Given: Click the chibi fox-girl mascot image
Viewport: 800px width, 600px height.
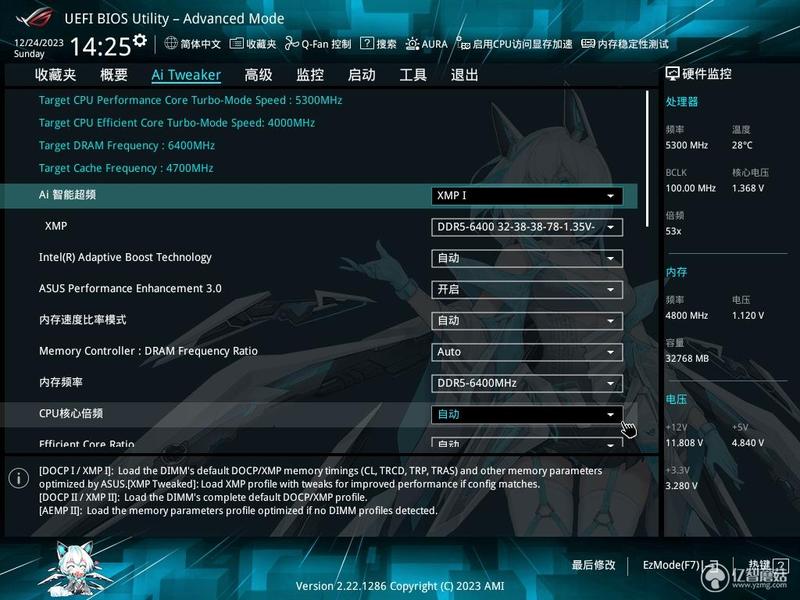Looking at the screenshot, I should point(77,569).
